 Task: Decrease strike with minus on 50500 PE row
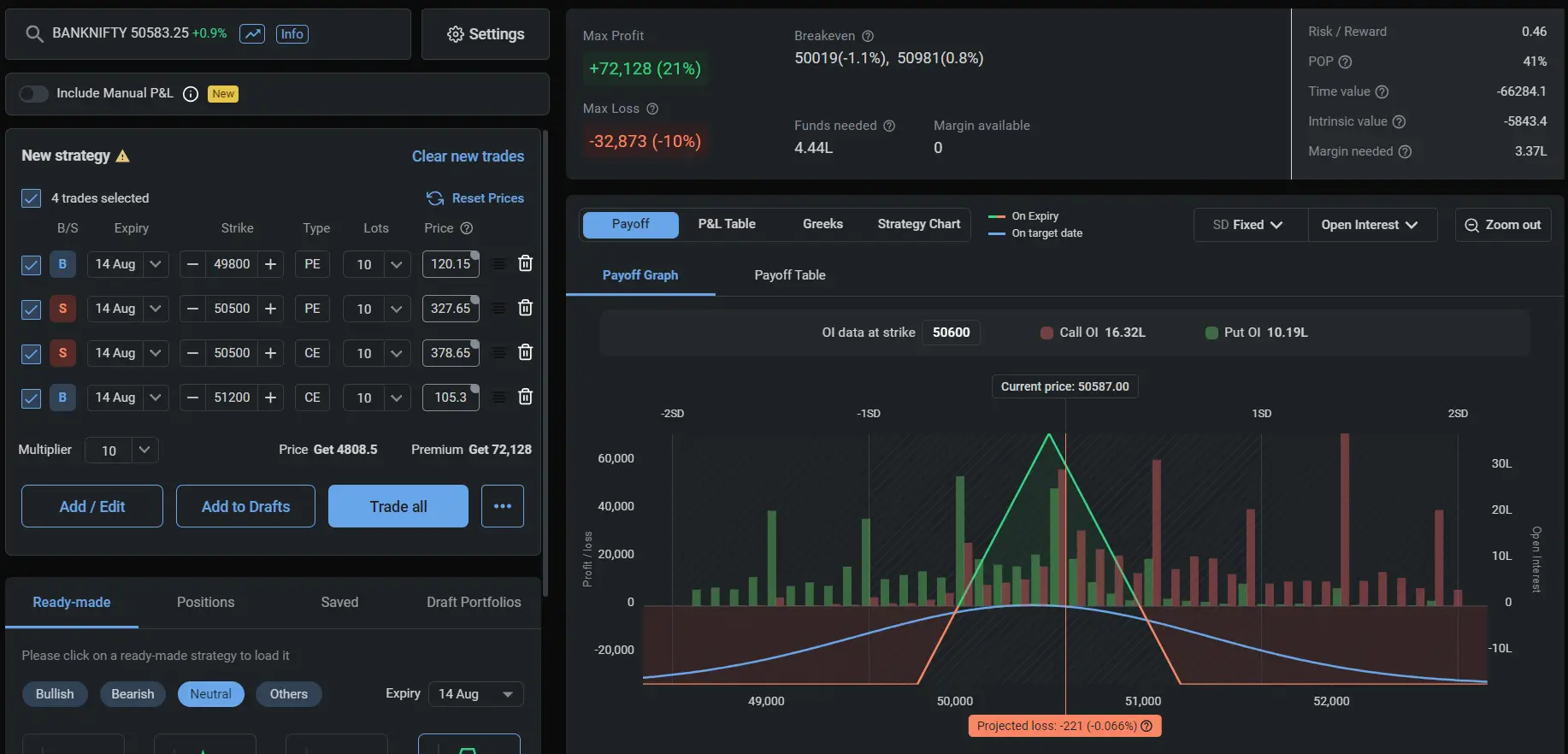tap(193, 309)
